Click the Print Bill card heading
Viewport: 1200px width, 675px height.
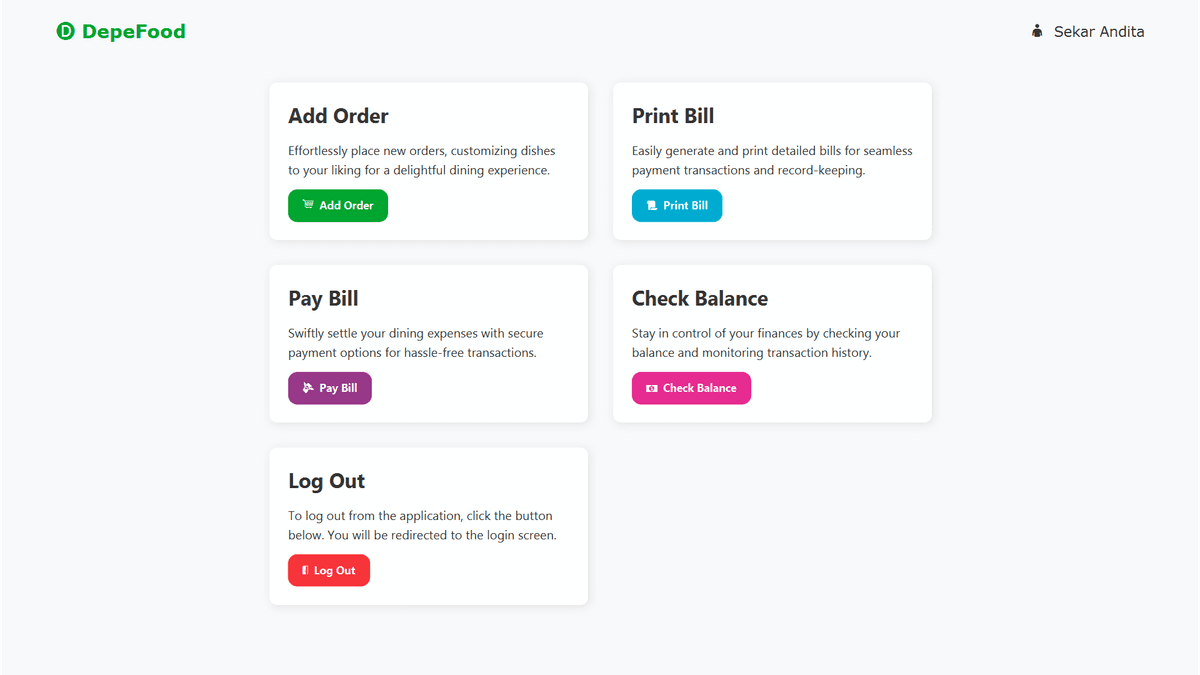(x=673, y=116)
